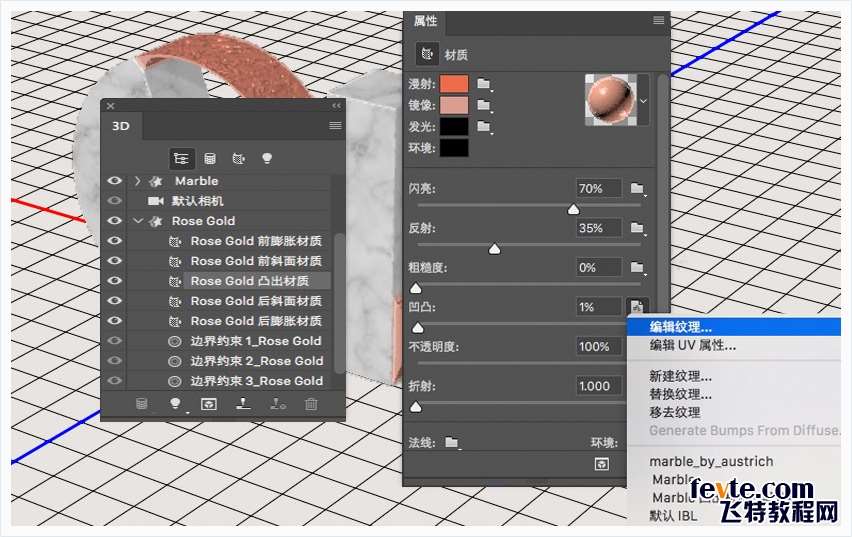Image resolution: width=852 pixels, height=537 pixels.
Task: Open reflection (反射) texture folder icon
Action: click(x=637, y=228)
